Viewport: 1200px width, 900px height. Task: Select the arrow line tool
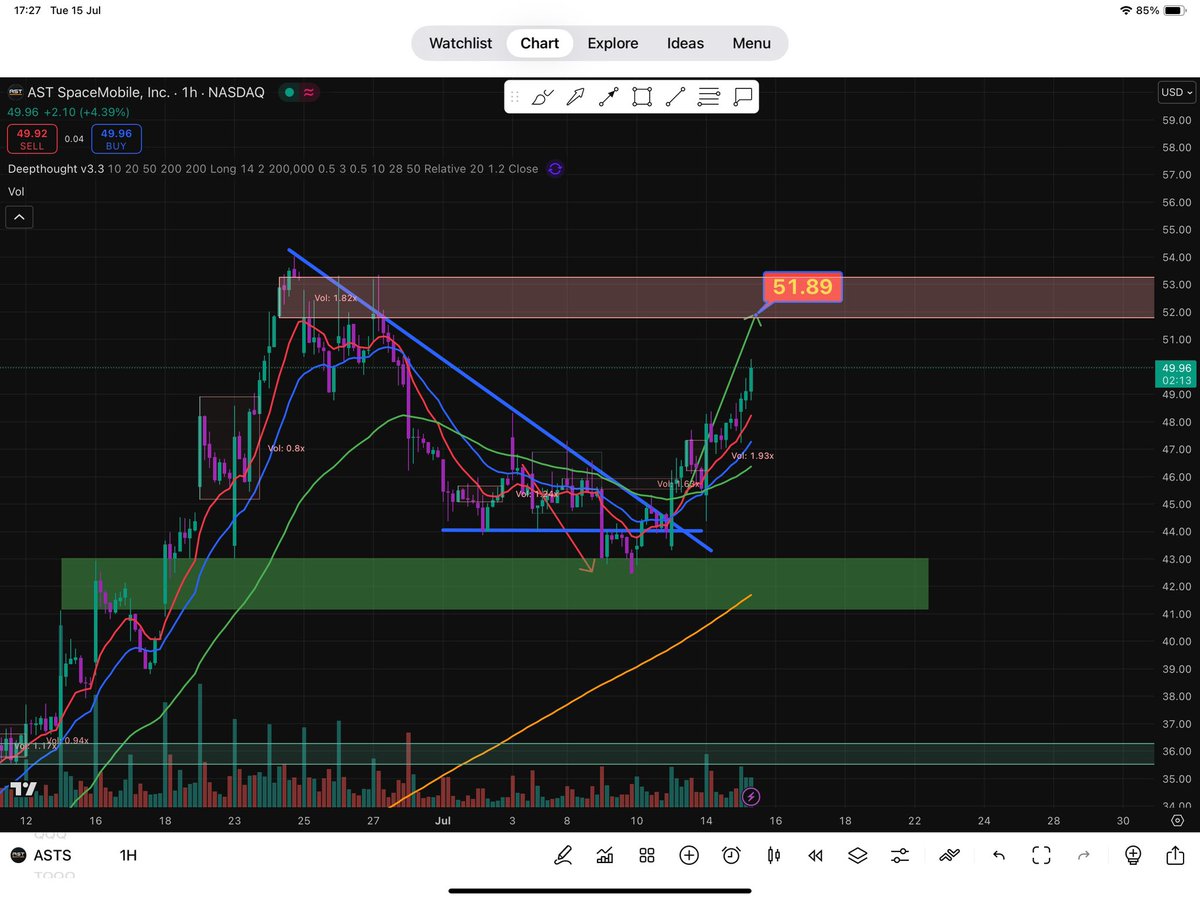point(609,97)
